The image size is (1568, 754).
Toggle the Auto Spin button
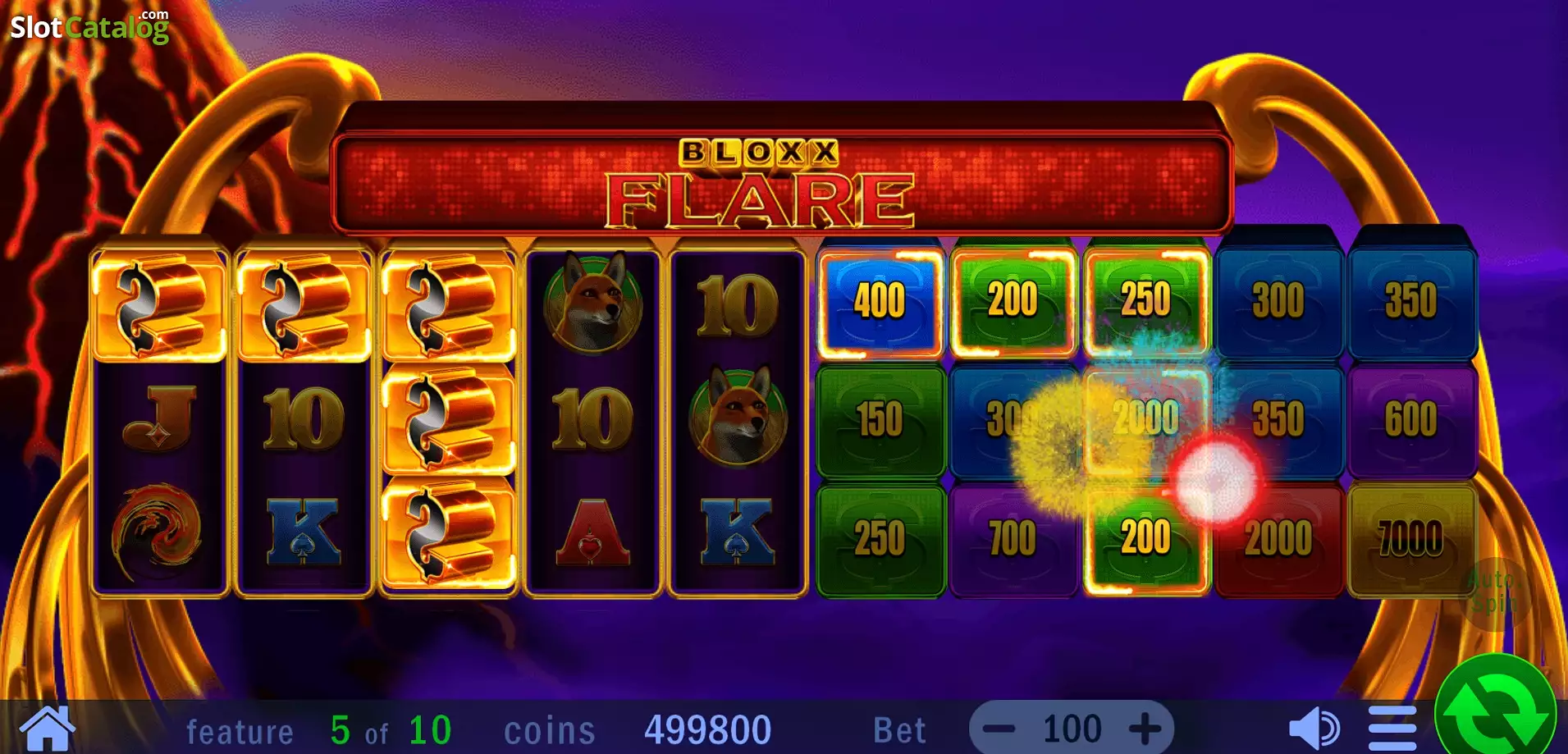coord(1495,592)
